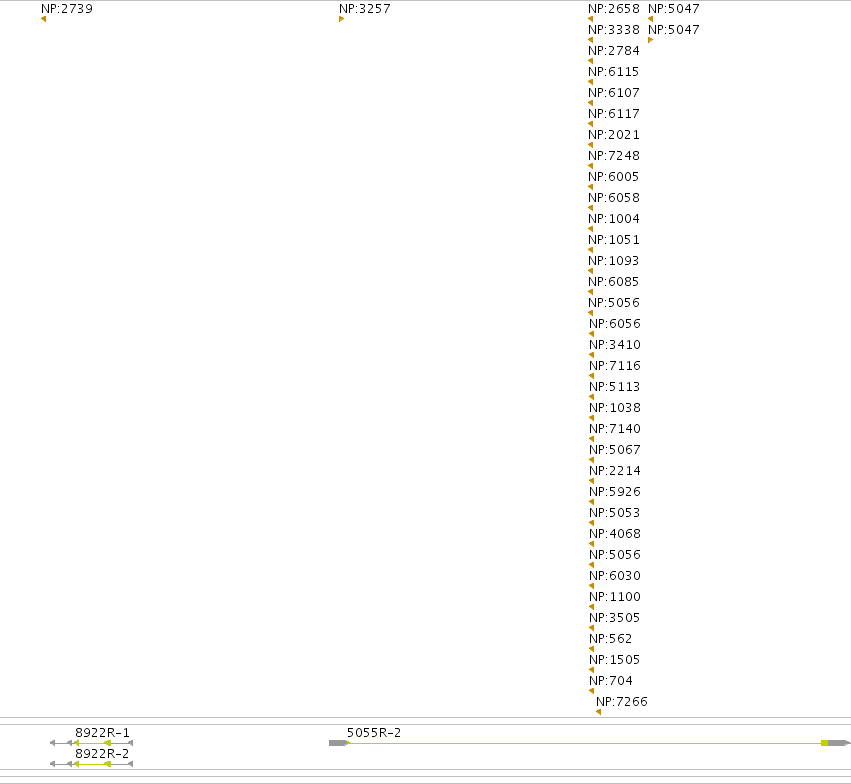
Task: Click on NP:6005
Action: tap(614, 177)
